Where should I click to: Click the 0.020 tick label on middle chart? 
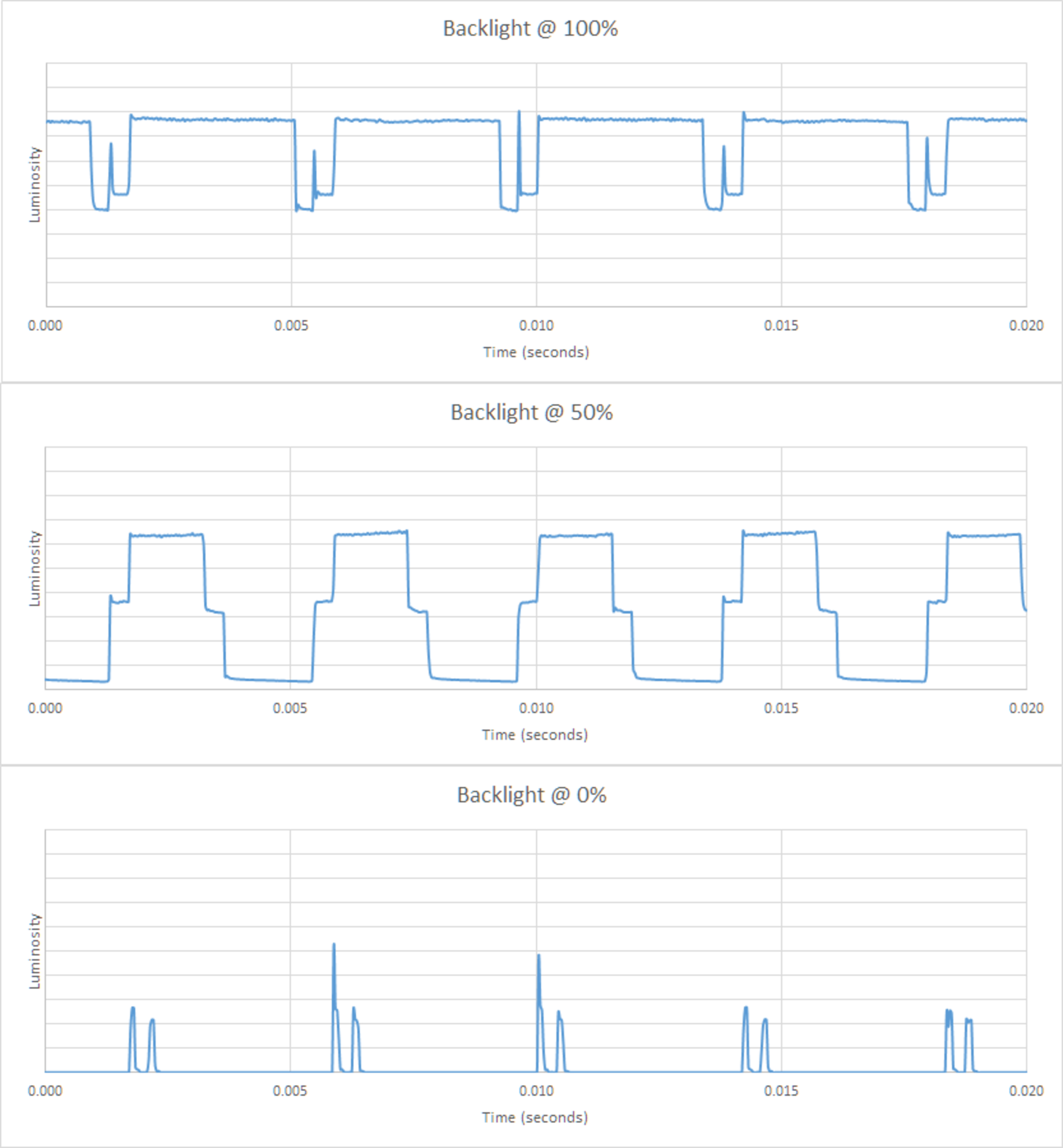tap(1026, 708)
